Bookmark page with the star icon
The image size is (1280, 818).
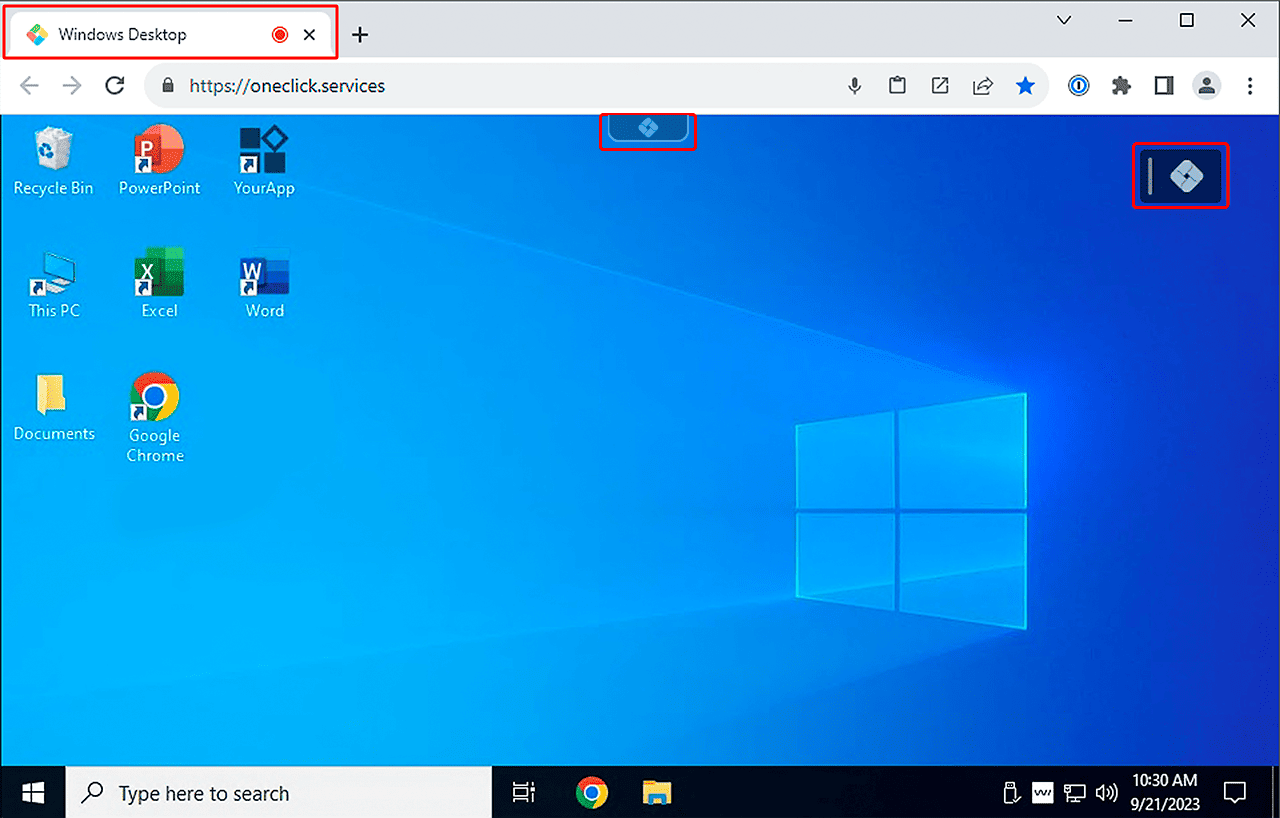[1025, 86]
